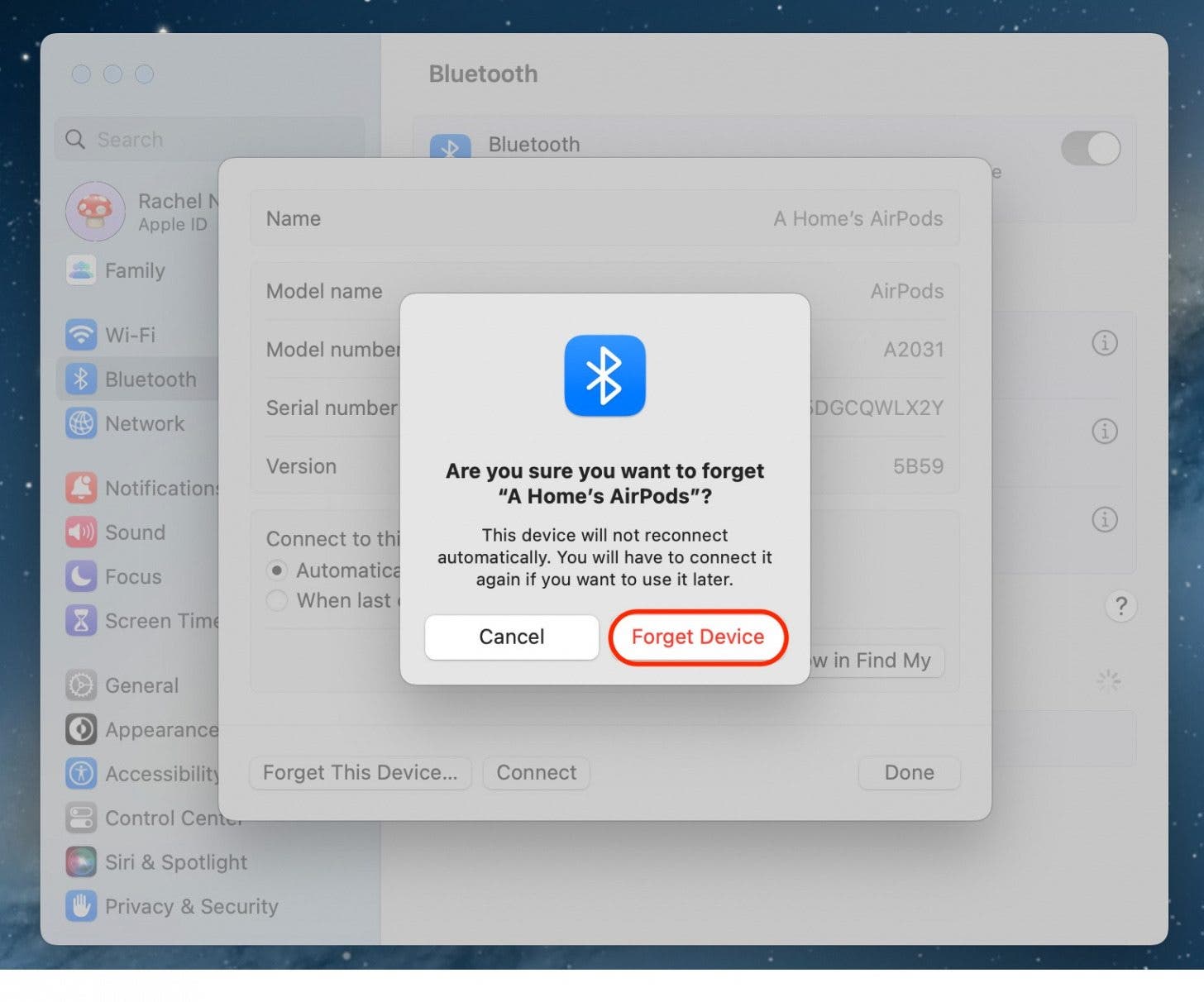1204x1002 pixels.
Task: Toggle the Bluetooth on/off switch
Action: point(1090,149)
